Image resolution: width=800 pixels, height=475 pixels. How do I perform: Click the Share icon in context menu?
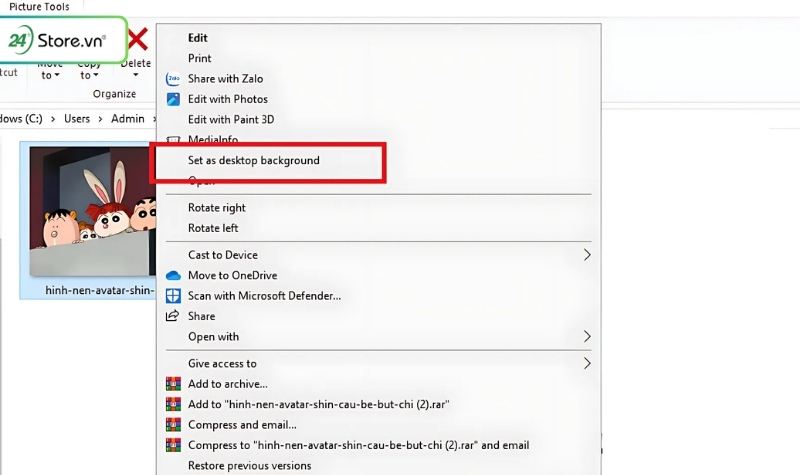point(172,316)
